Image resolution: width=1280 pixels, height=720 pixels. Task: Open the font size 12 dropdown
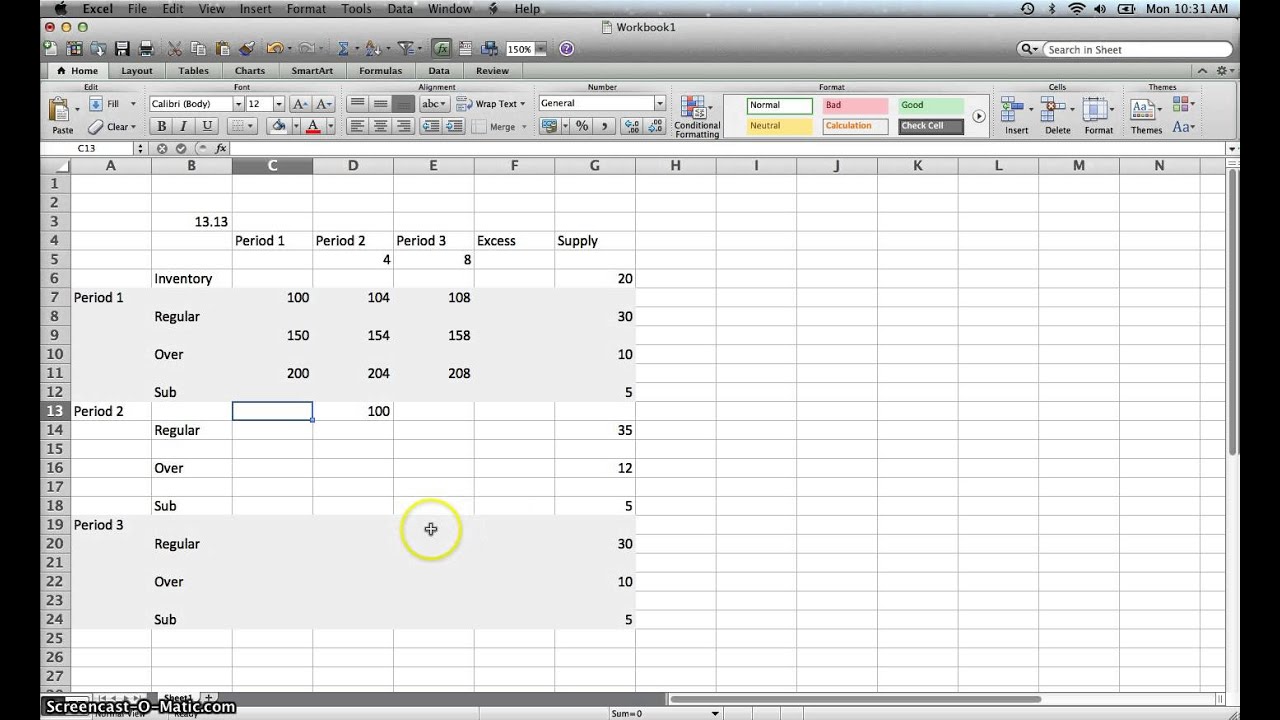278,104
